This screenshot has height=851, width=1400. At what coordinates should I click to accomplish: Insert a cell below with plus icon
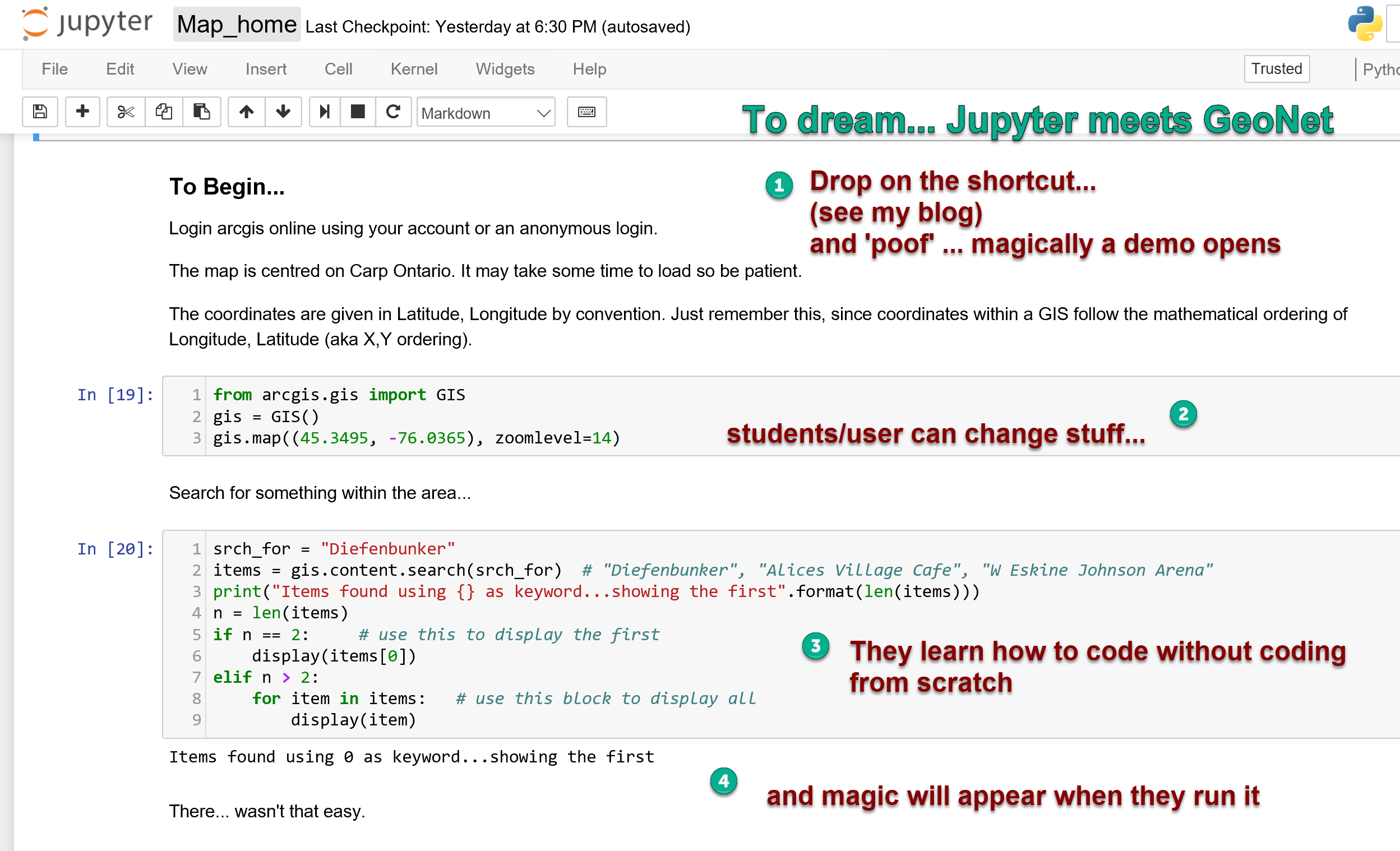click(82, 112)
